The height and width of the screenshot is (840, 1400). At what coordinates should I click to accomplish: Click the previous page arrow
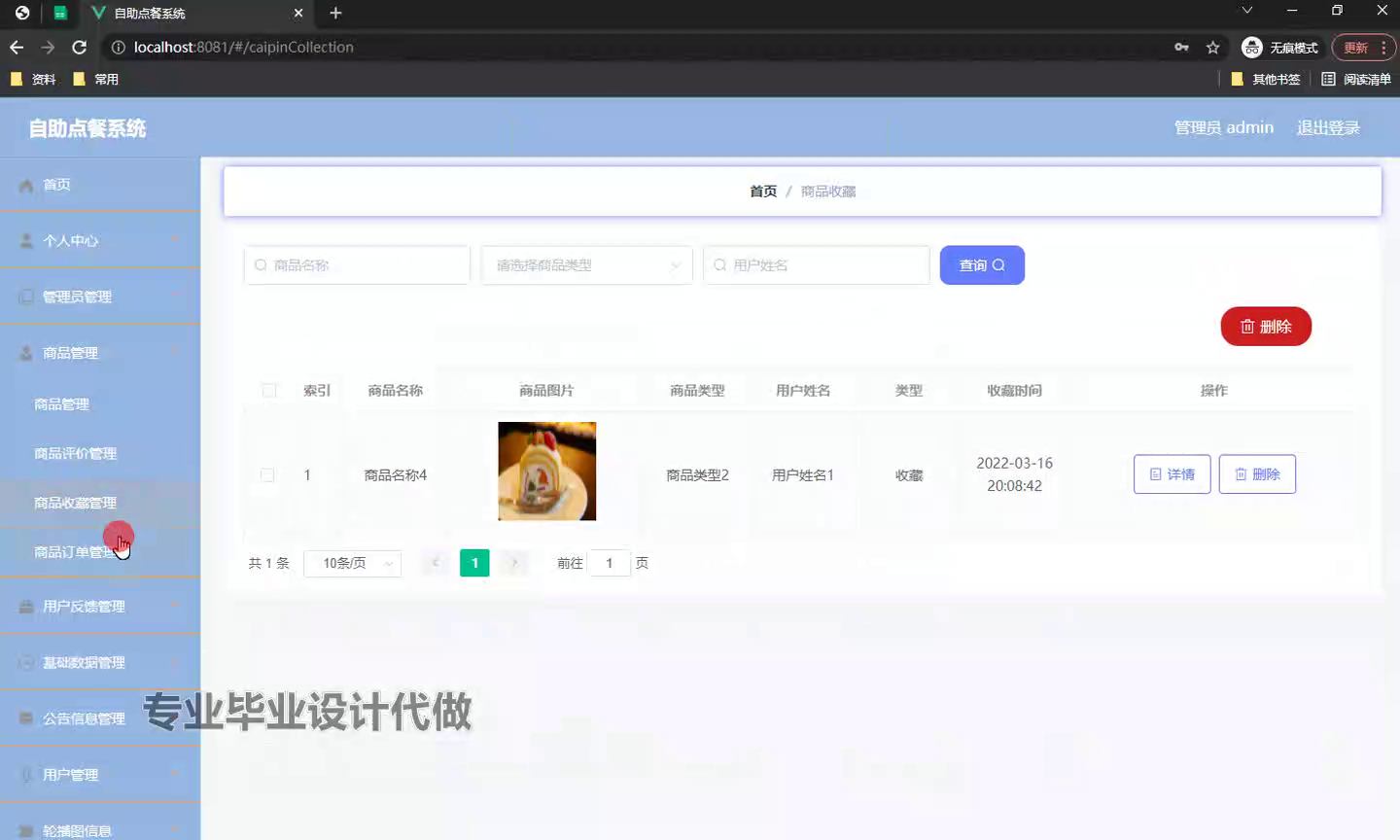point(436,563)
